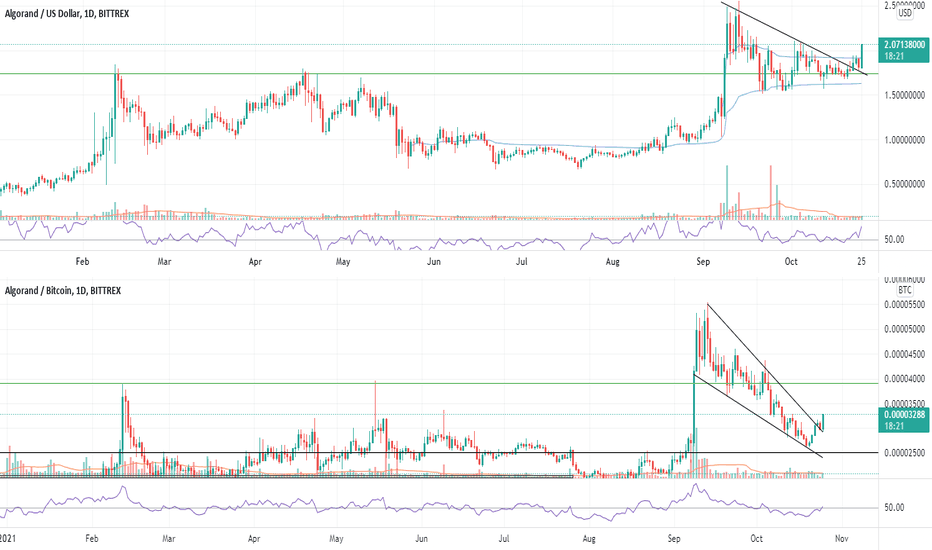Click the 1.00000000 price axis label

[905, 140]
